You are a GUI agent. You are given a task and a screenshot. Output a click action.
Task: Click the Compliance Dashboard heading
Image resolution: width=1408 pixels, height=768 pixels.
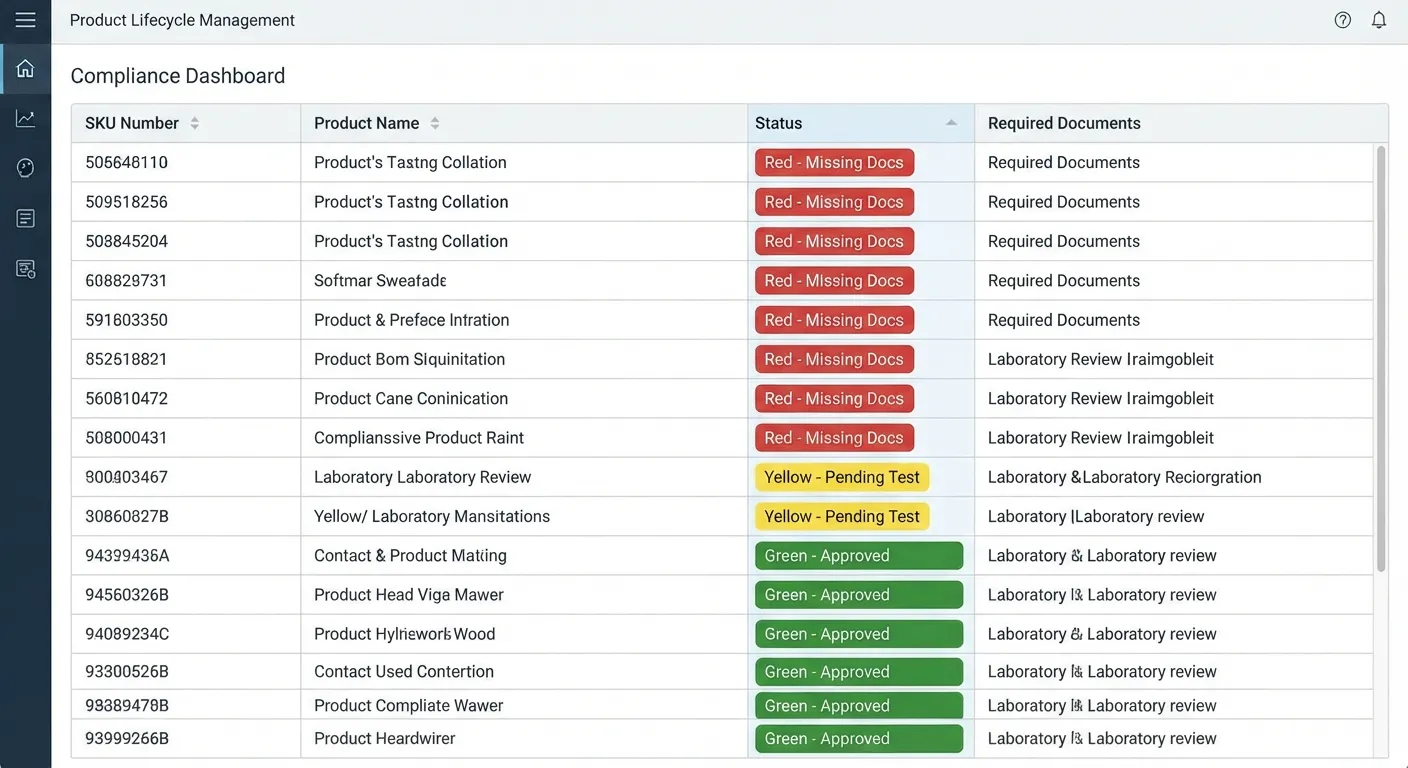pyautogui.click(x=177, y=76)
